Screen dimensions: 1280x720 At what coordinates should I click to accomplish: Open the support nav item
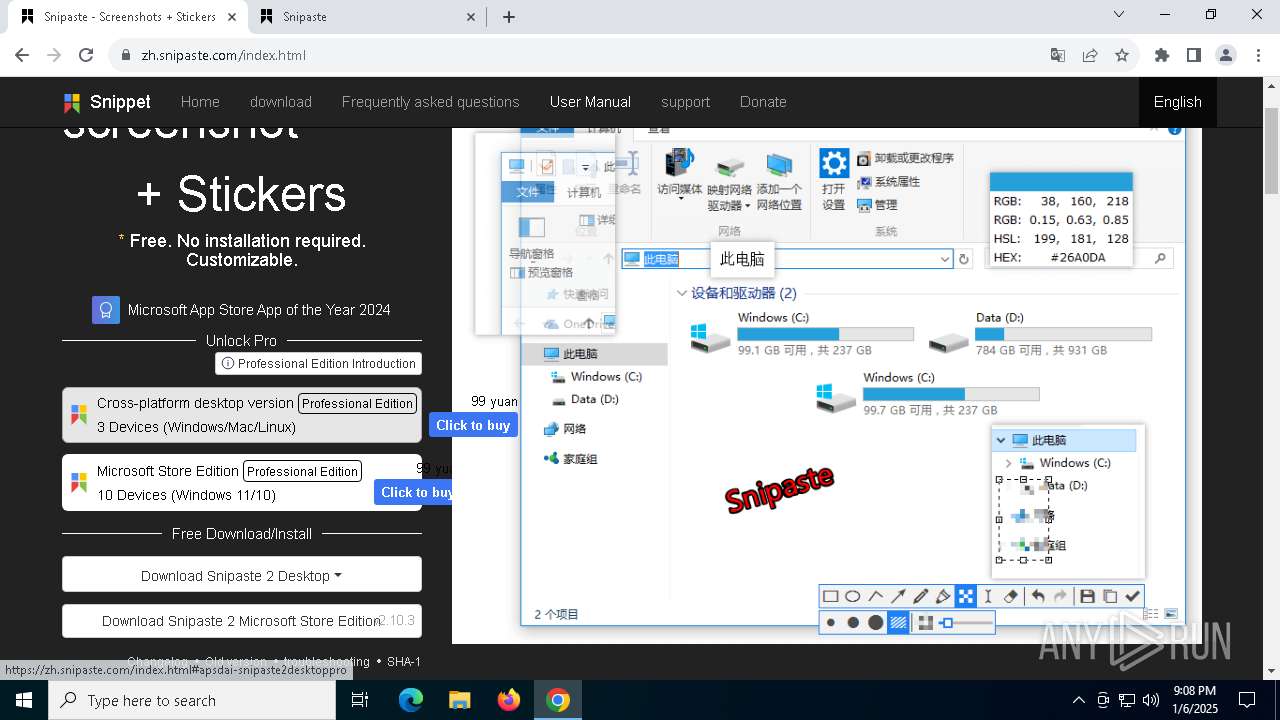685,102
